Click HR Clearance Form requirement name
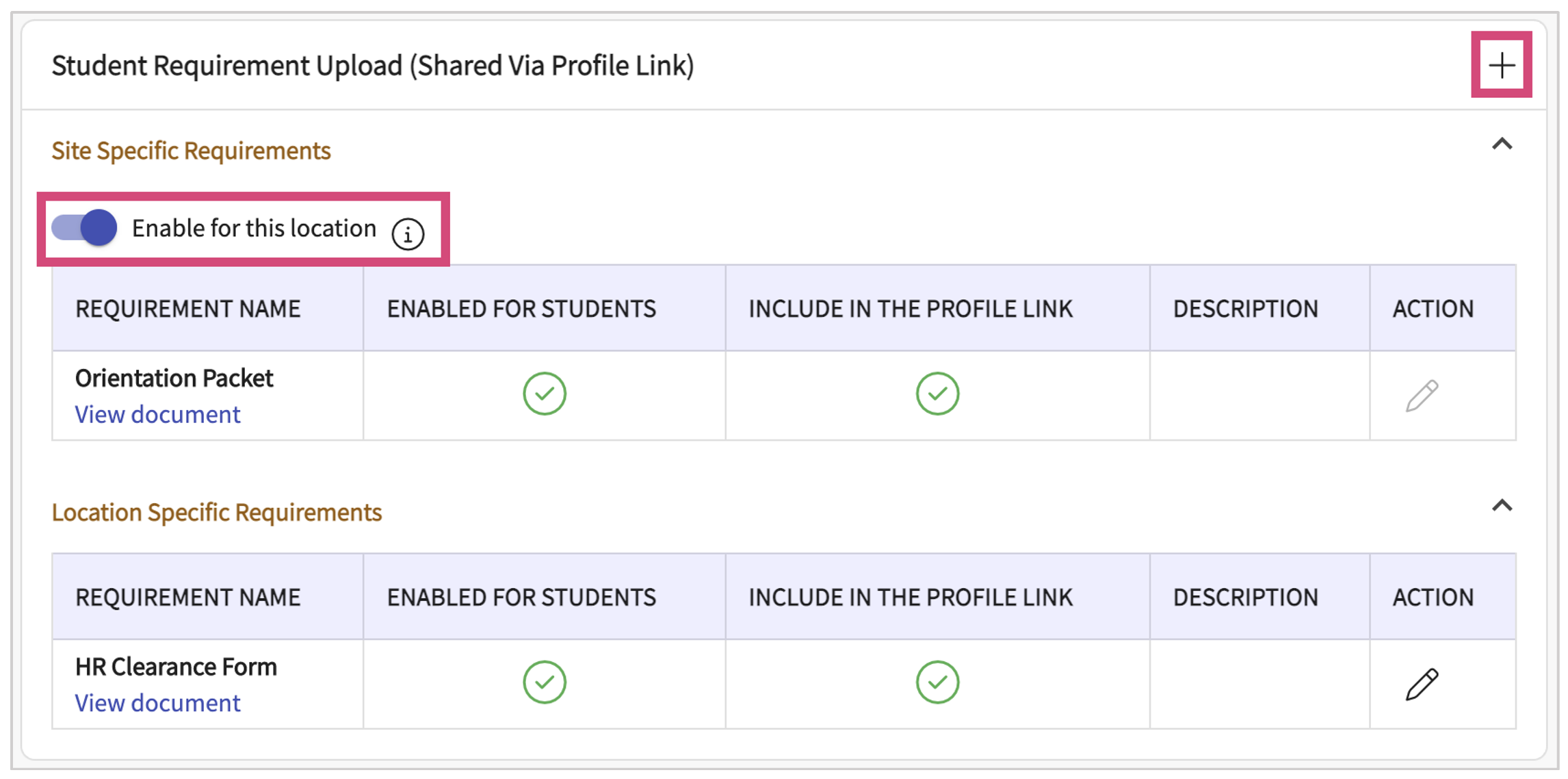1568x779 pixels. coord(176,667)
